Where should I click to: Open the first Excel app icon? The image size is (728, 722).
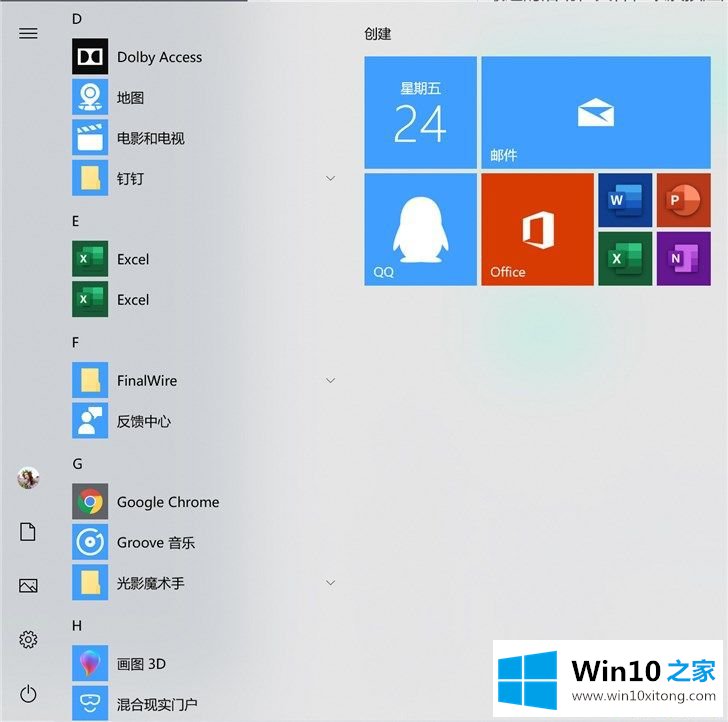pos(90,259)
